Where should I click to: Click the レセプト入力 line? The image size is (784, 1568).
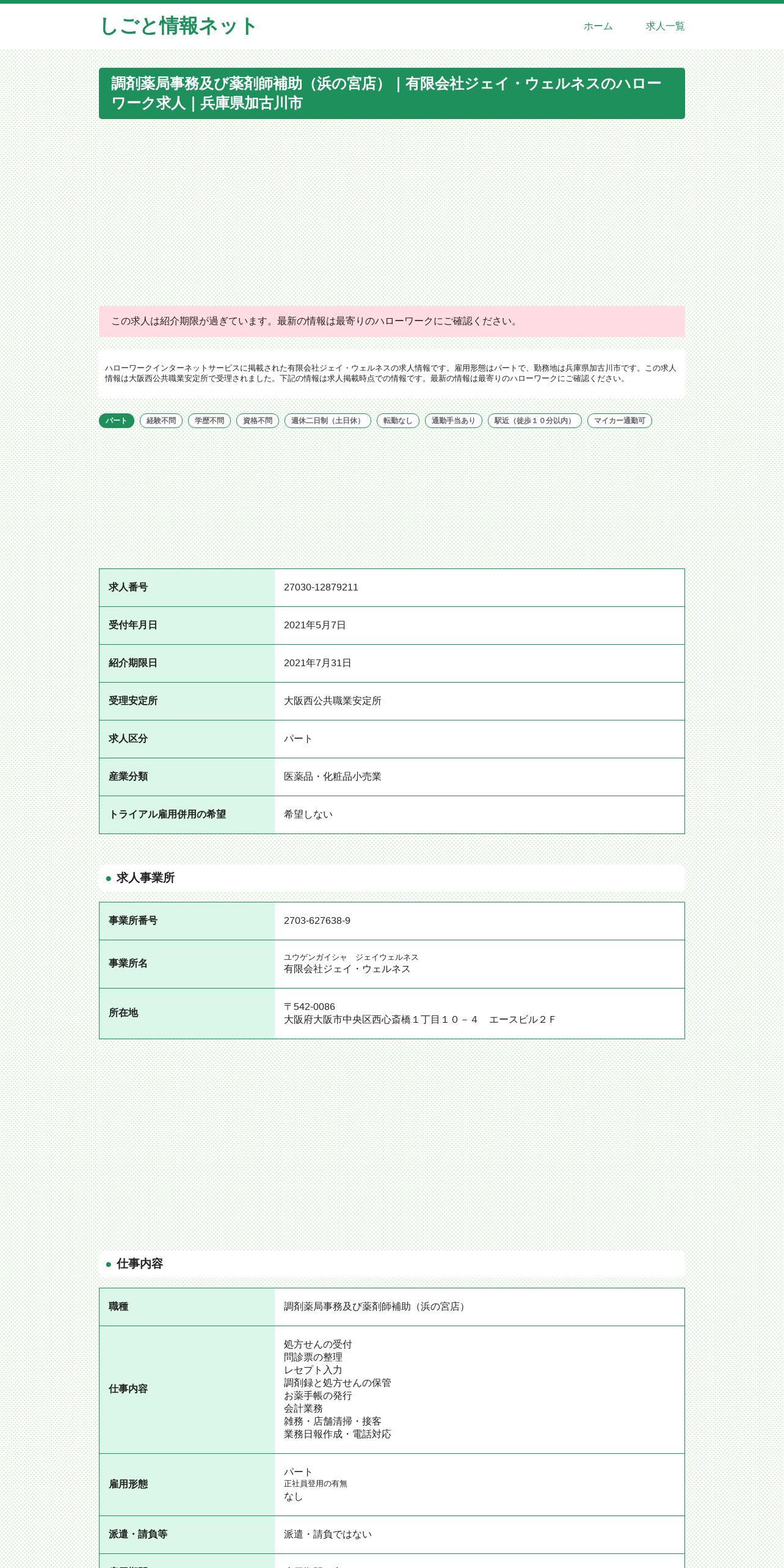point(313,1370)
